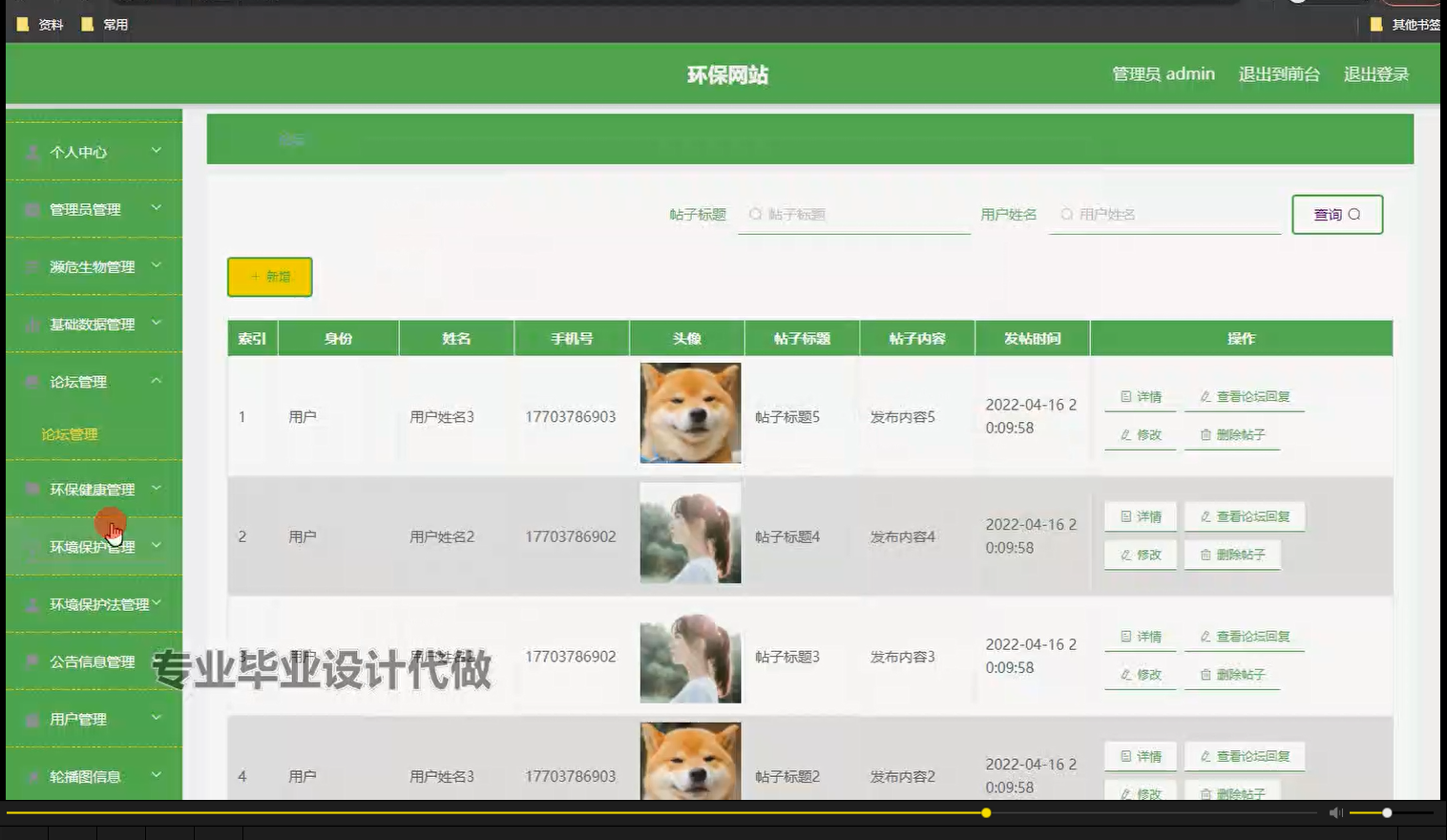Click the yellow video progress slider
This screenshot has width=1447, height=840.
click(x=985, y=812)
